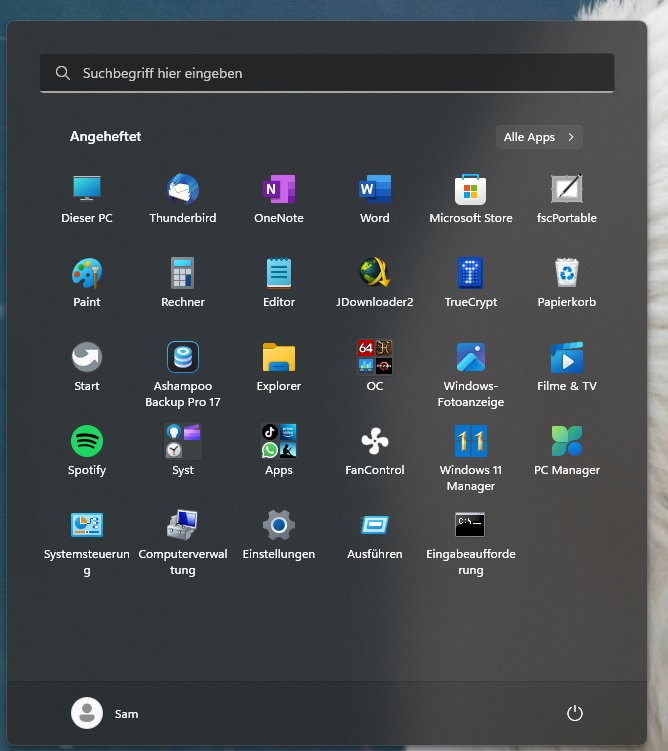The height and width of the screenshot is (751, 668).
Task: Focus the Suchbegriff hier eingeben search field
Action: [327, 73]
